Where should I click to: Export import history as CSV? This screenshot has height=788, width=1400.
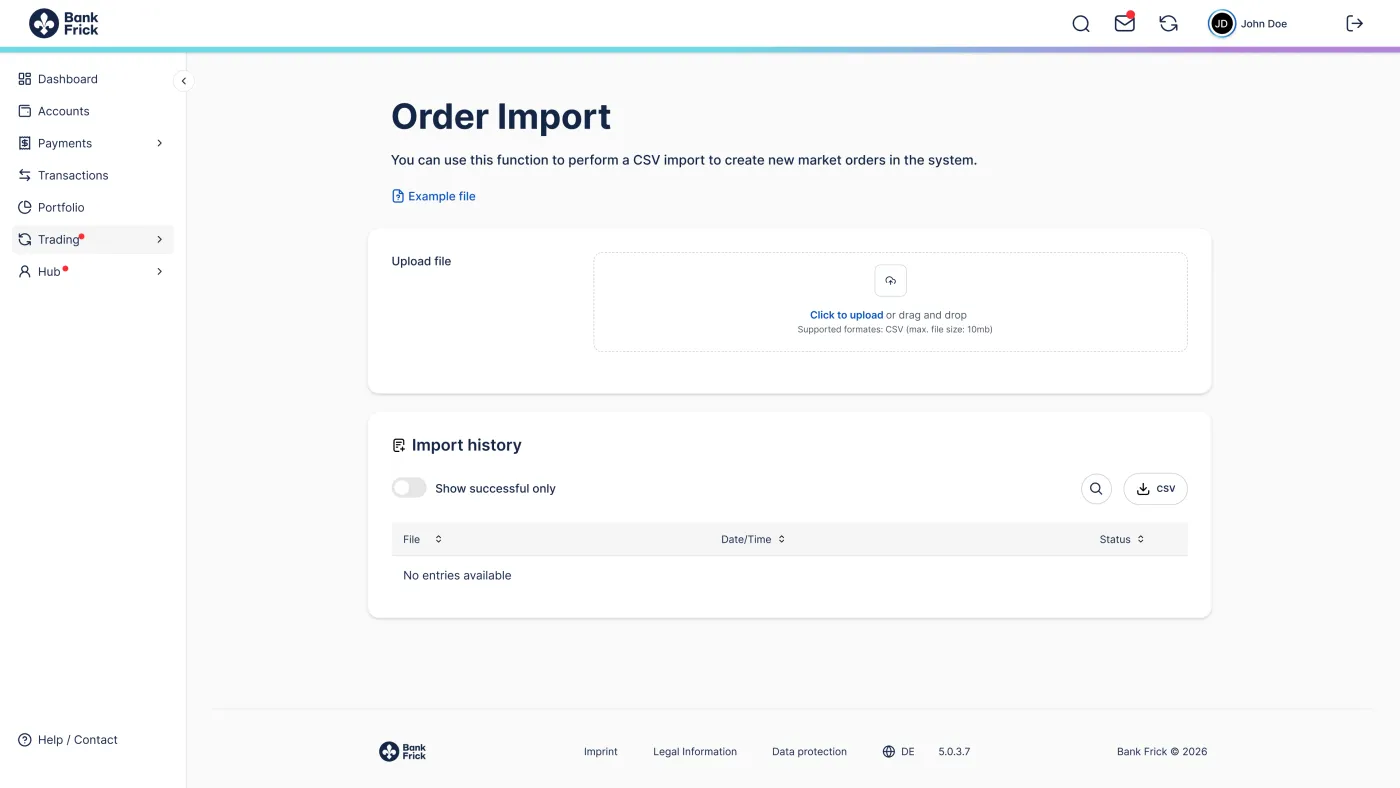click(x=1156, y=489)
